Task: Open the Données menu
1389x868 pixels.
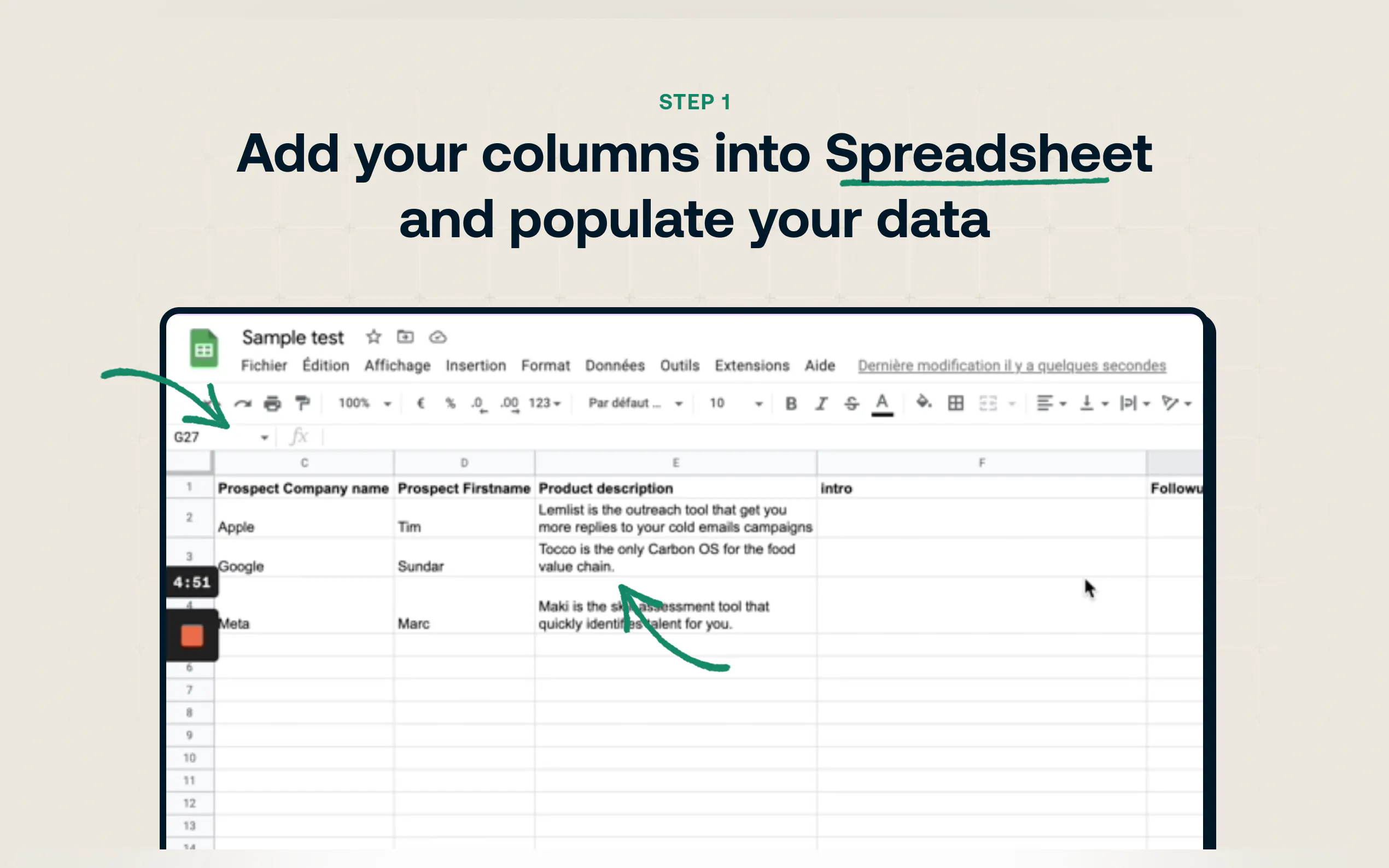Action: coord(615,366)
